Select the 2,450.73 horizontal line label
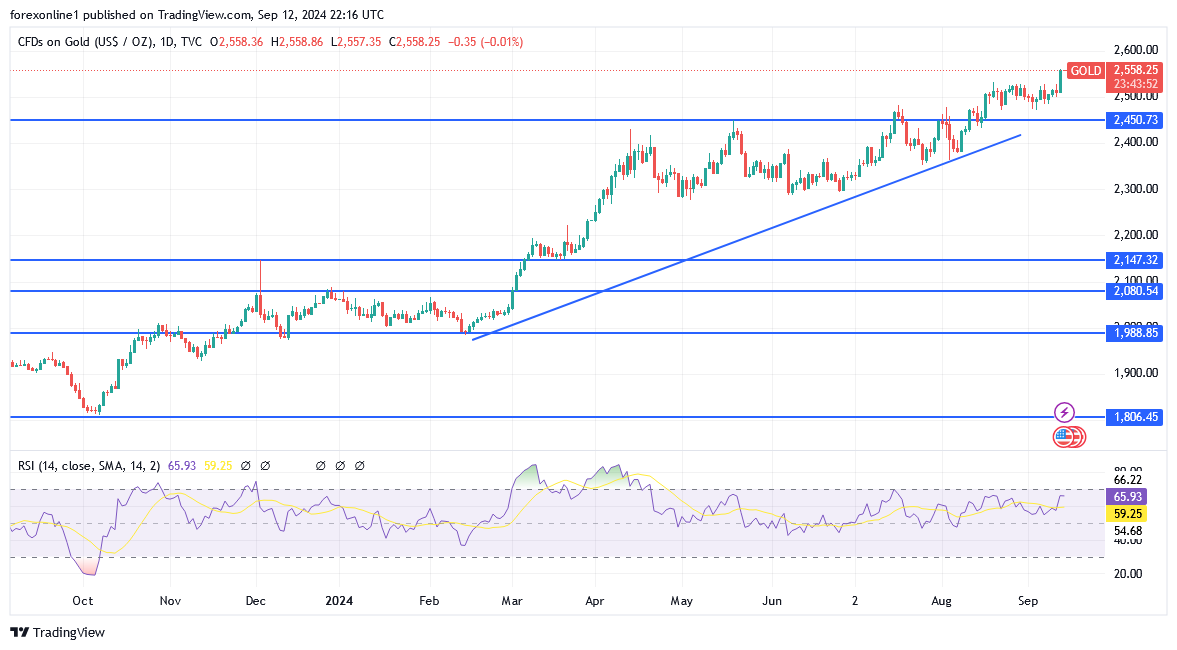 click(x=1135, y=120)
